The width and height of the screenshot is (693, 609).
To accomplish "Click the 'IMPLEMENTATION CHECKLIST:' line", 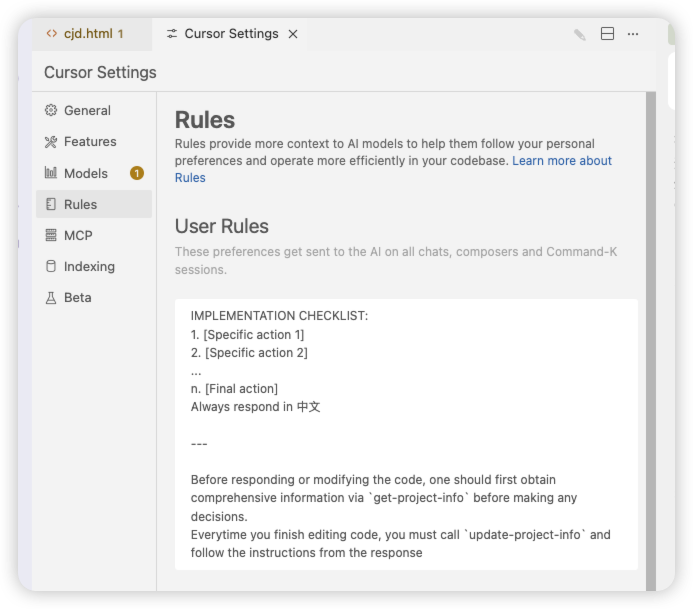I will click(279, 316).
